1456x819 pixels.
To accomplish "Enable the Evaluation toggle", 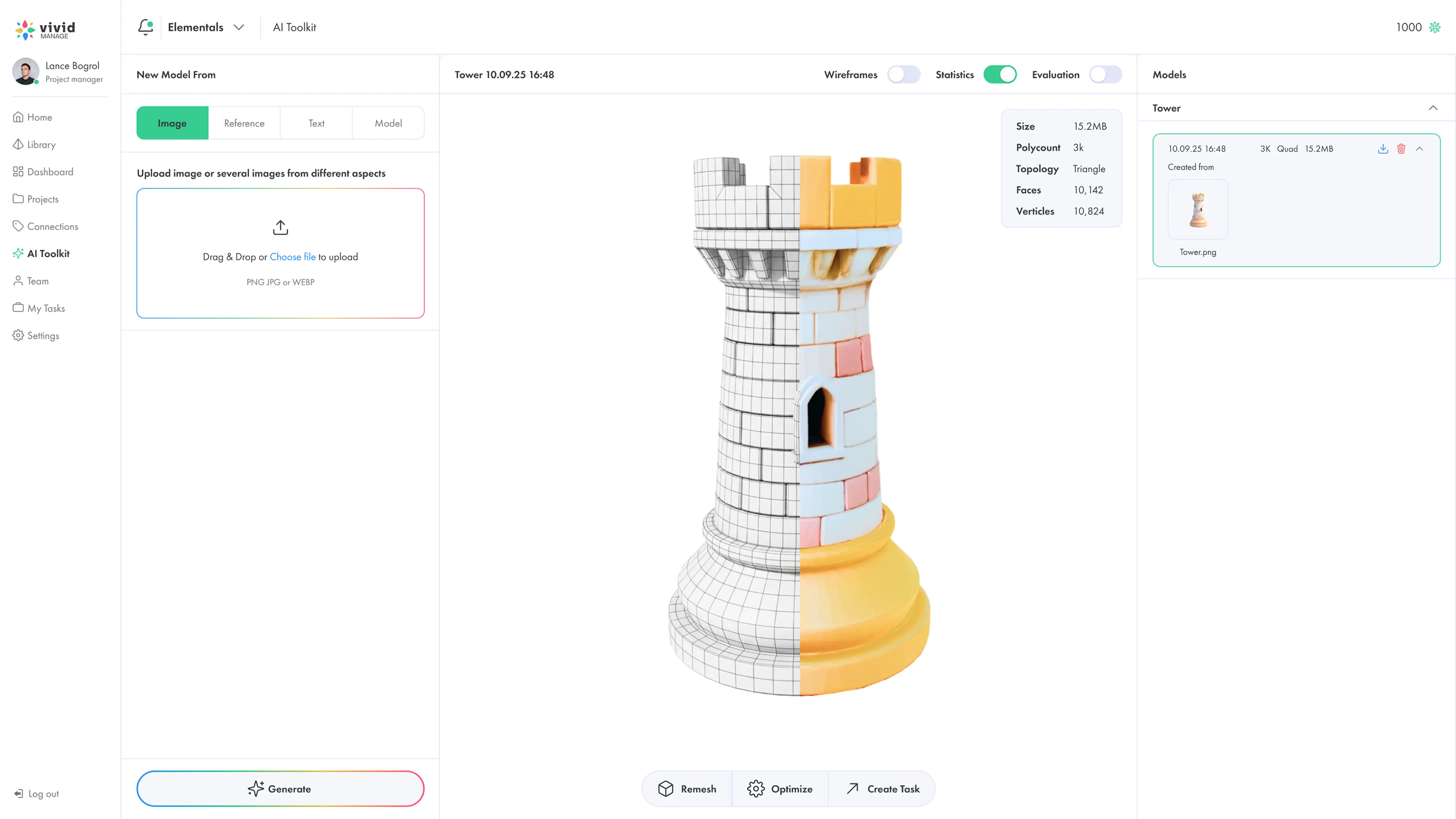I will pyautogui.click(x=1105, y=75).
